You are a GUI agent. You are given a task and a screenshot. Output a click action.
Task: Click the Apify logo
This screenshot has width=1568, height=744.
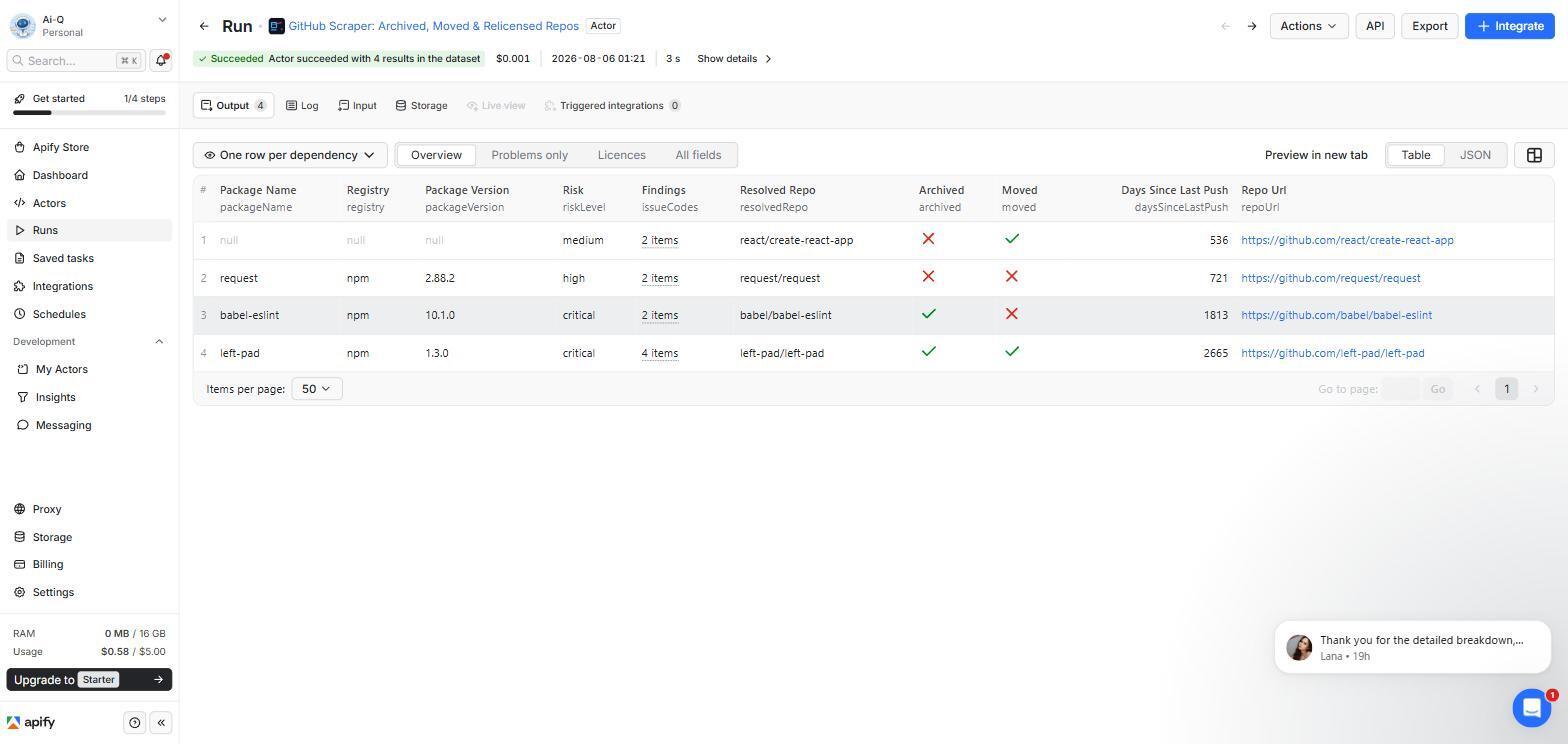[31, 723]
